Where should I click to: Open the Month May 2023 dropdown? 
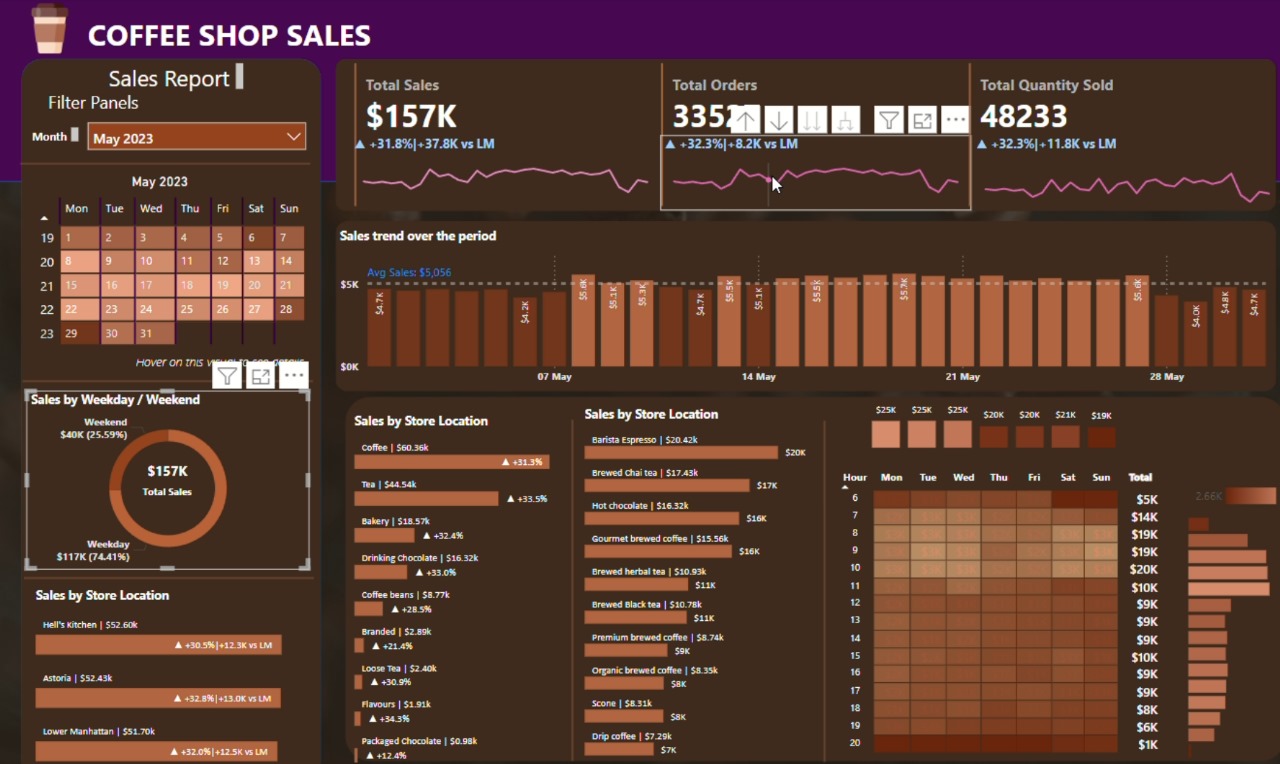197,138
